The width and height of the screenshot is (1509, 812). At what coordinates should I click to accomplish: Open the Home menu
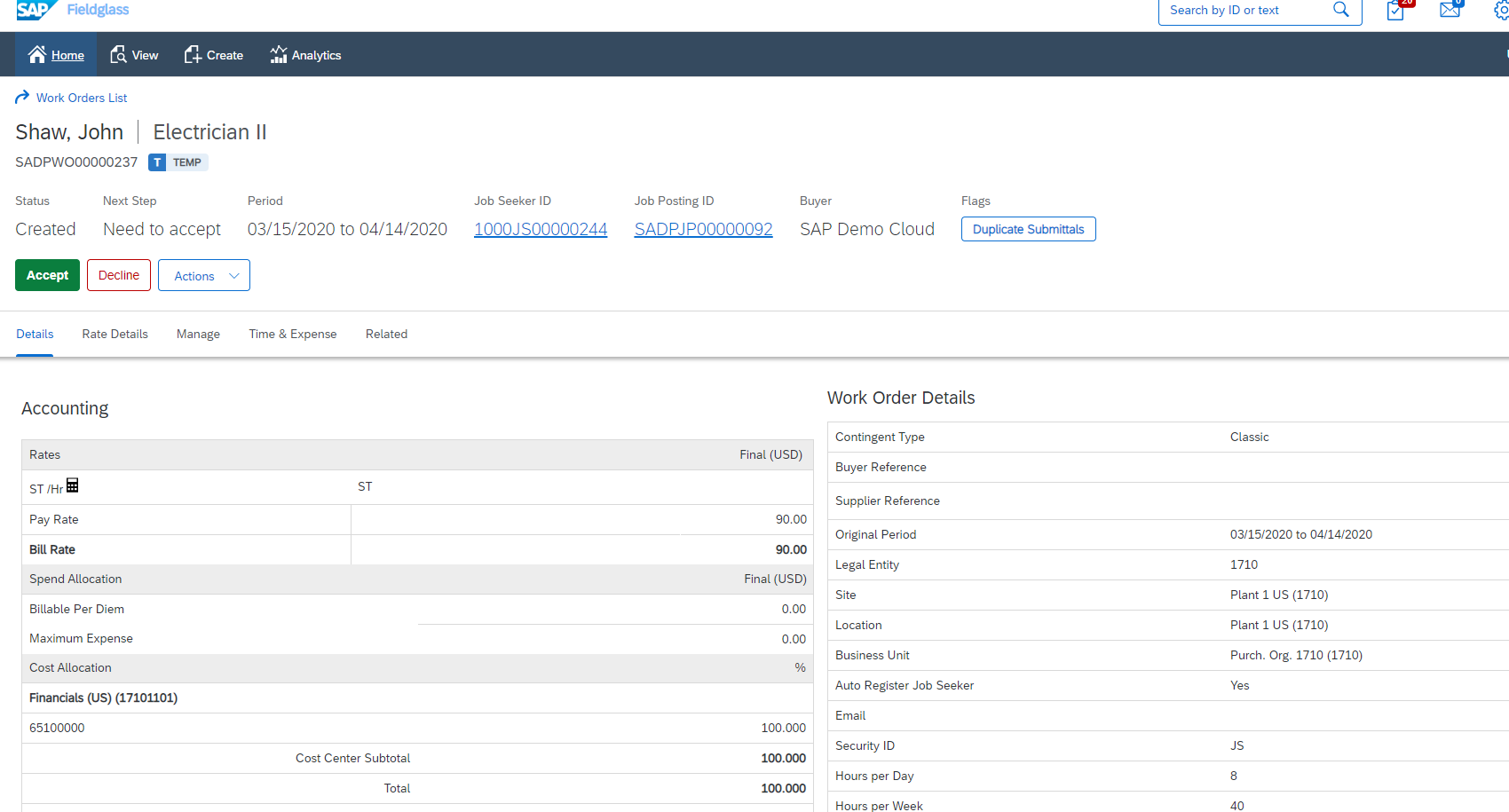pyautogui.click(x=56, y=55)
